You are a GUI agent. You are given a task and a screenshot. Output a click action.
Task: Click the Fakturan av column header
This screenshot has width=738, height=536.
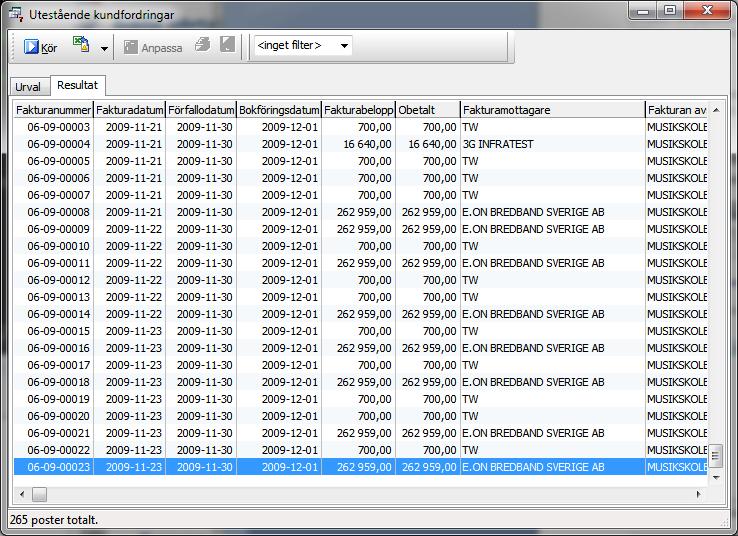[x=676, y=110]
